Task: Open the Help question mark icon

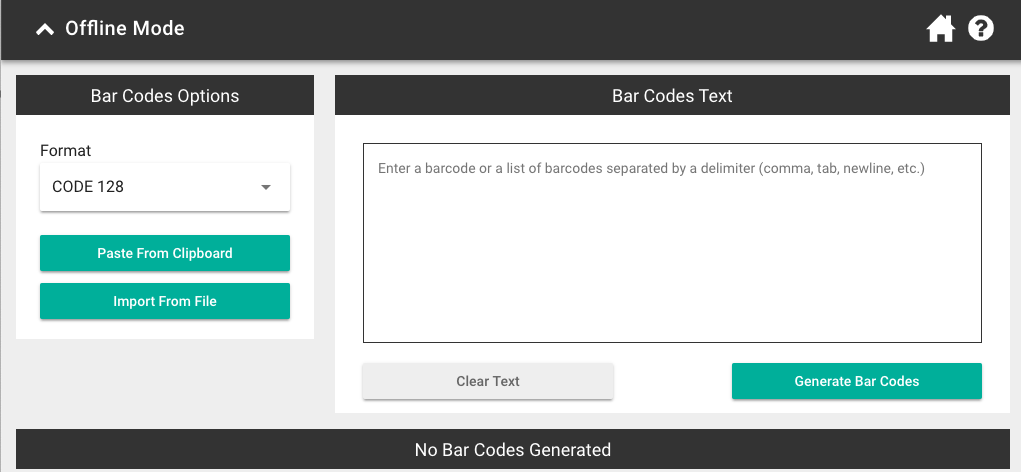Action: pyautogui.click(x=981, y=29)
